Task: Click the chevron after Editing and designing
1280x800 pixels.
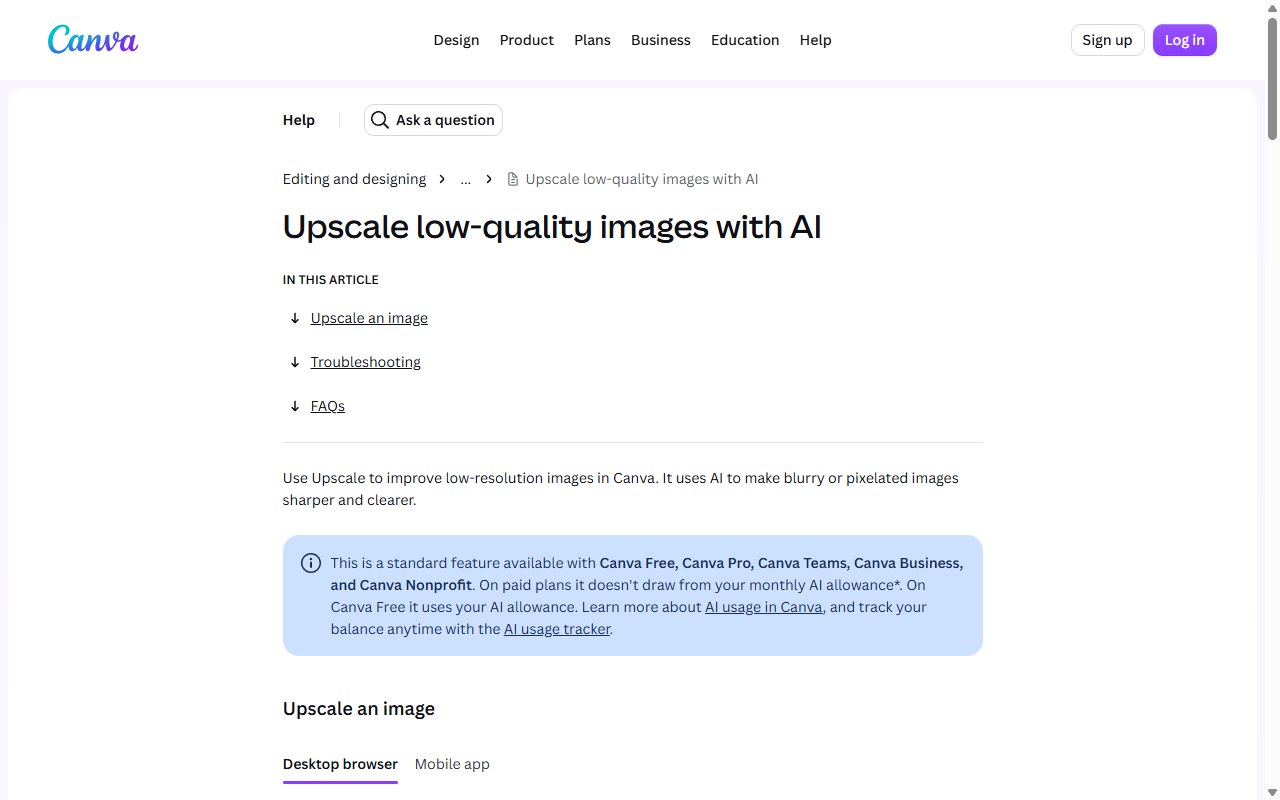Action: click(x=442, y=179)
